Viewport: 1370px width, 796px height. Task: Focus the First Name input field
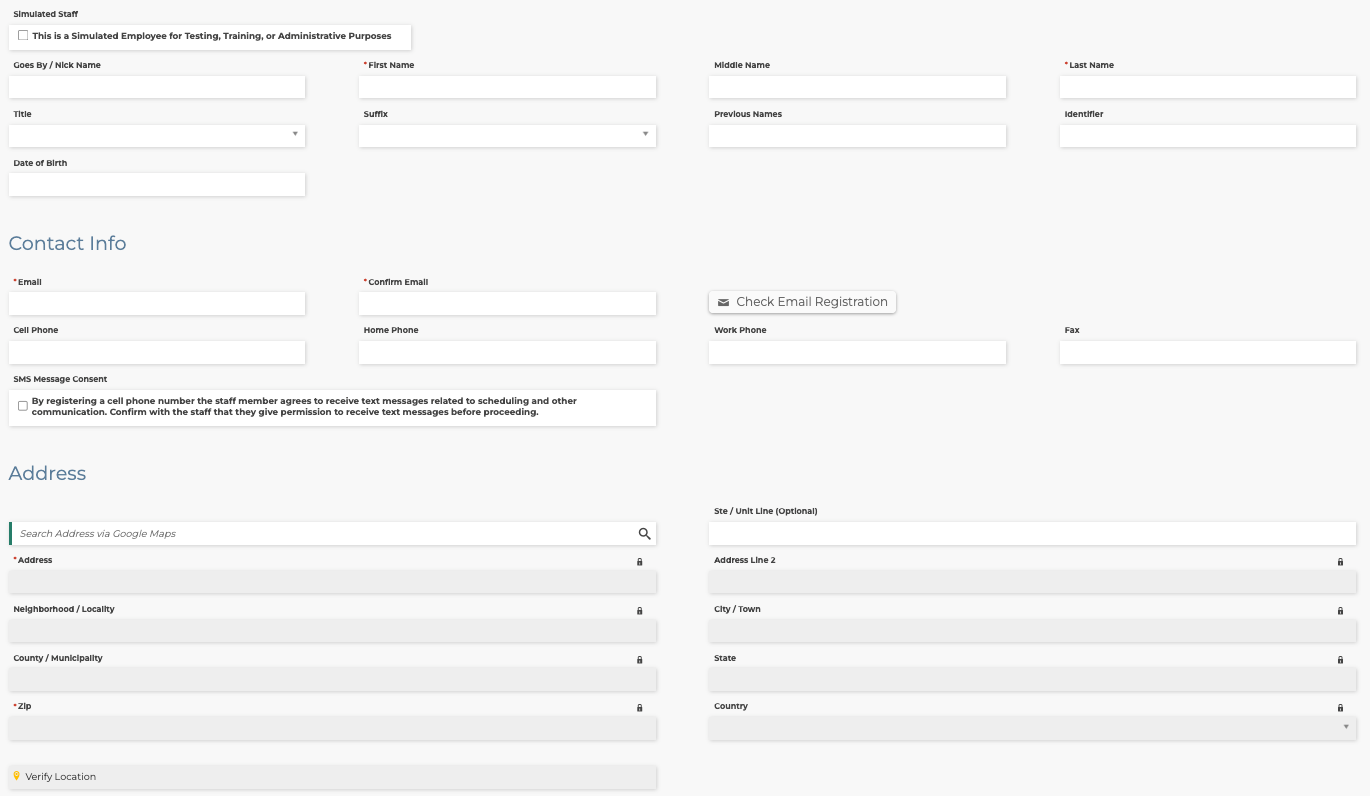(507, 87)
